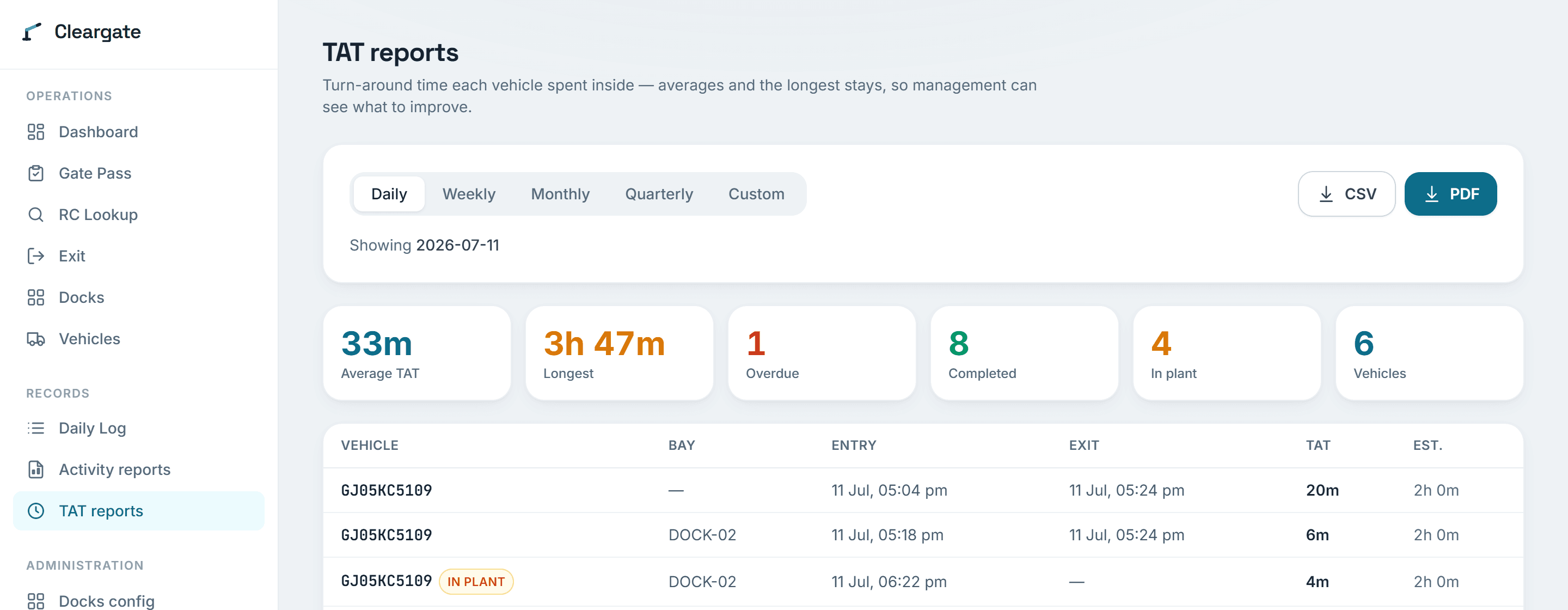
Task: Click the 3h 47m Longest card
Action: (x=619, y=353)
